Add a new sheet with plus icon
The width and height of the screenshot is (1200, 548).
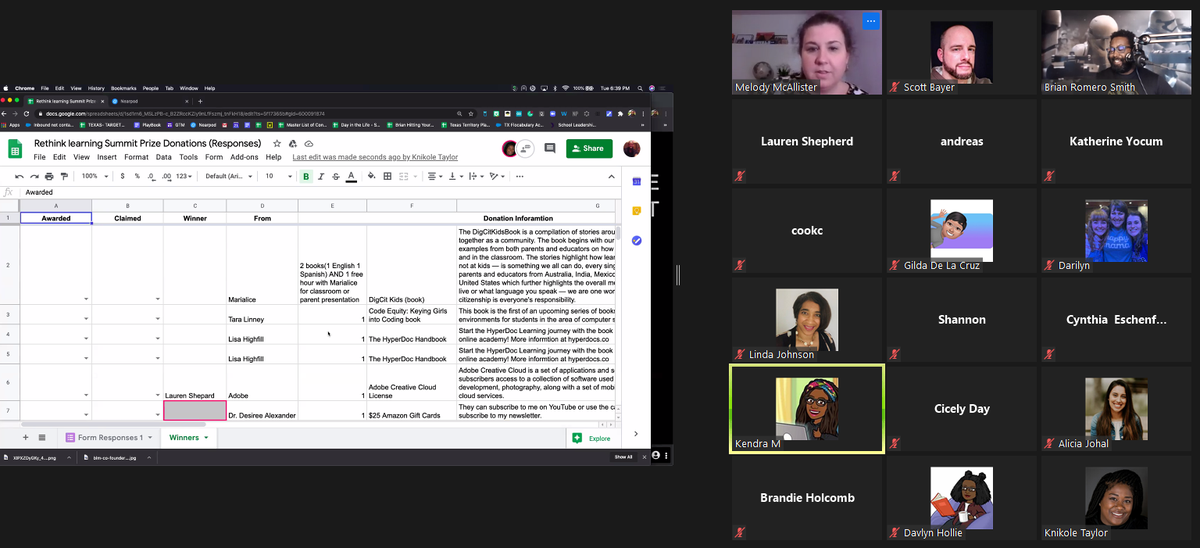pos(27,437)
